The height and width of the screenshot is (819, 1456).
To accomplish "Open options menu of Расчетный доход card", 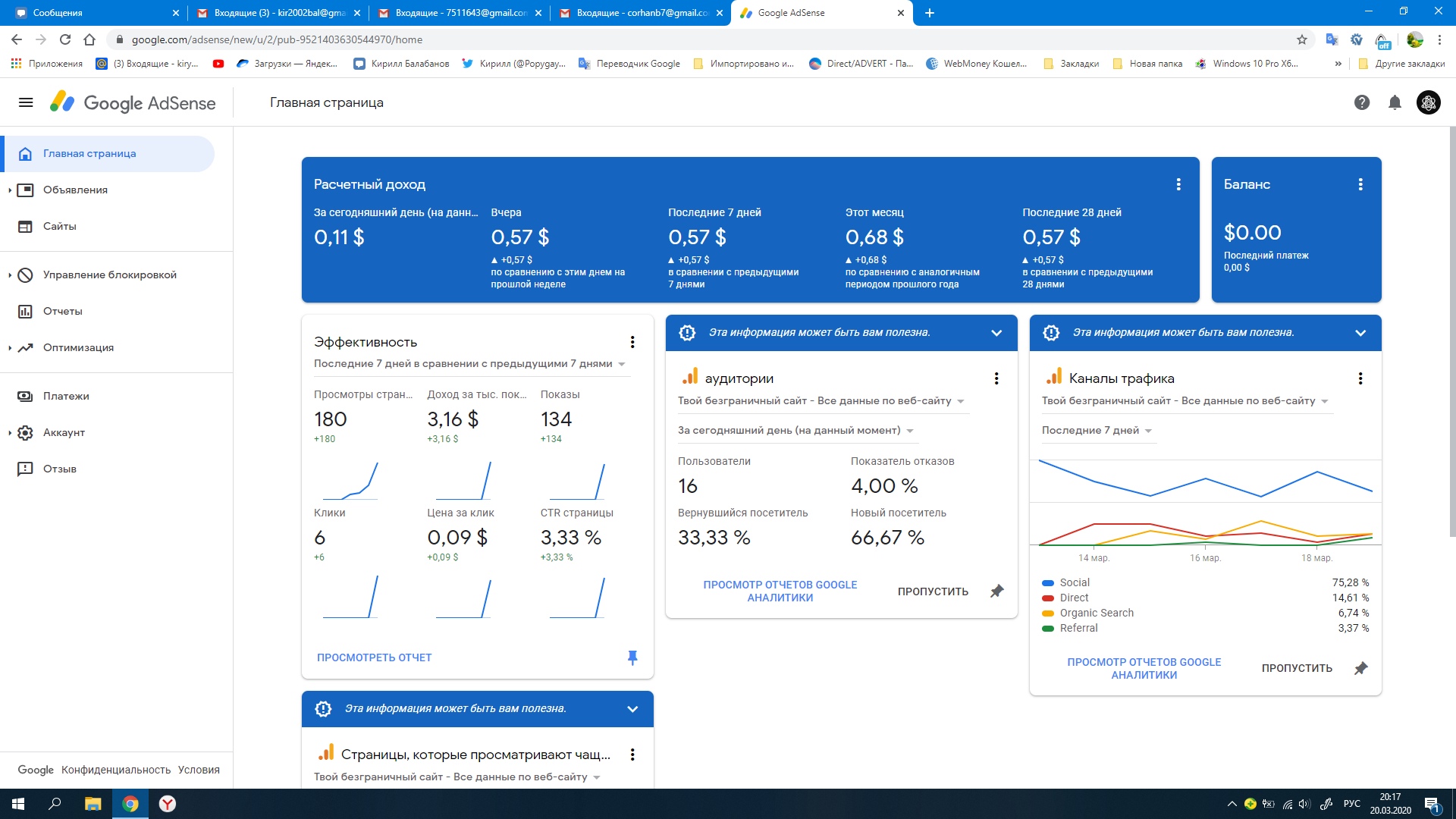I will pyautogui.click(x=1178, y=184).
